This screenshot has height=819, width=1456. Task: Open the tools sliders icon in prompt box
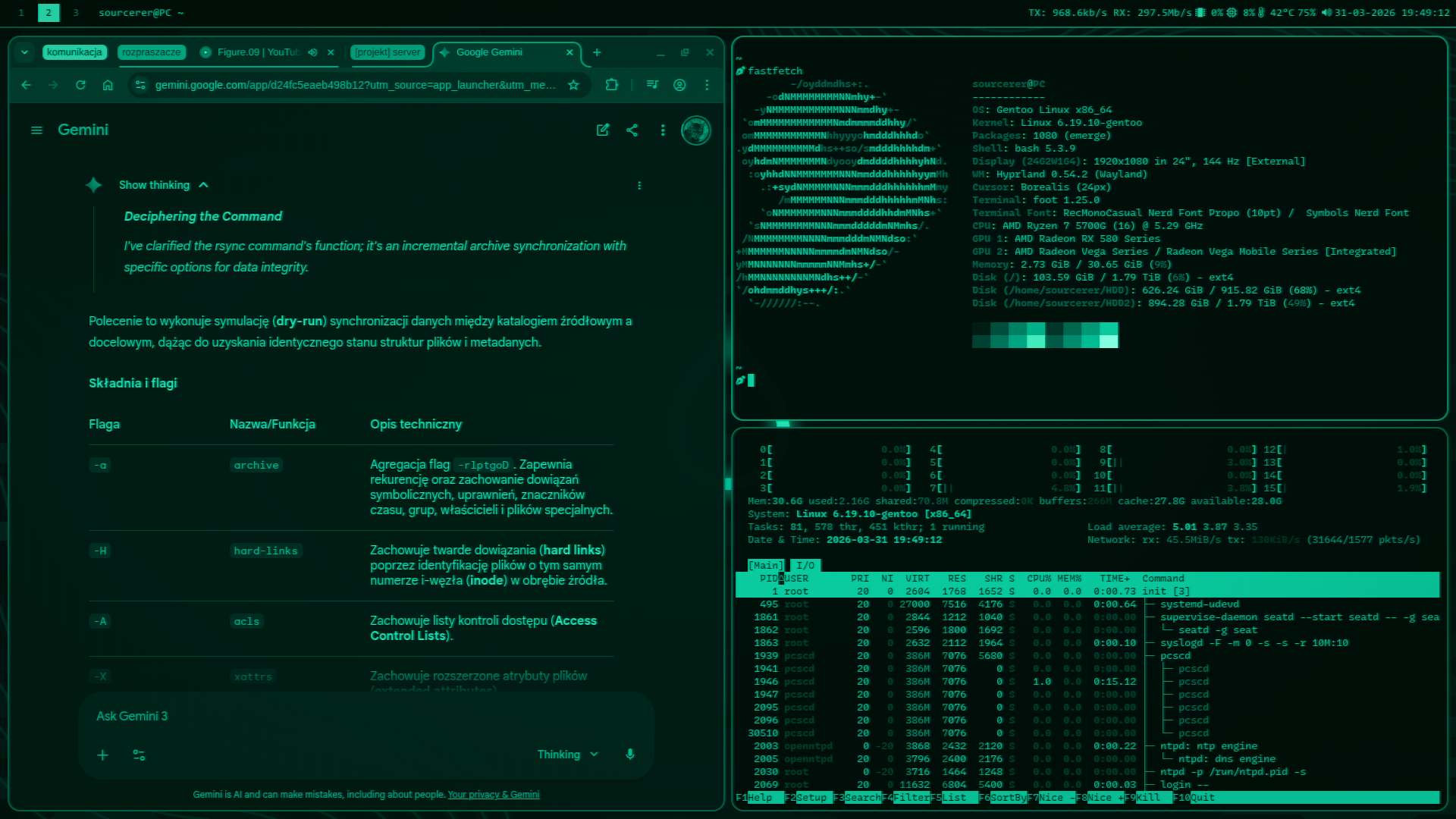click(139, 755)
